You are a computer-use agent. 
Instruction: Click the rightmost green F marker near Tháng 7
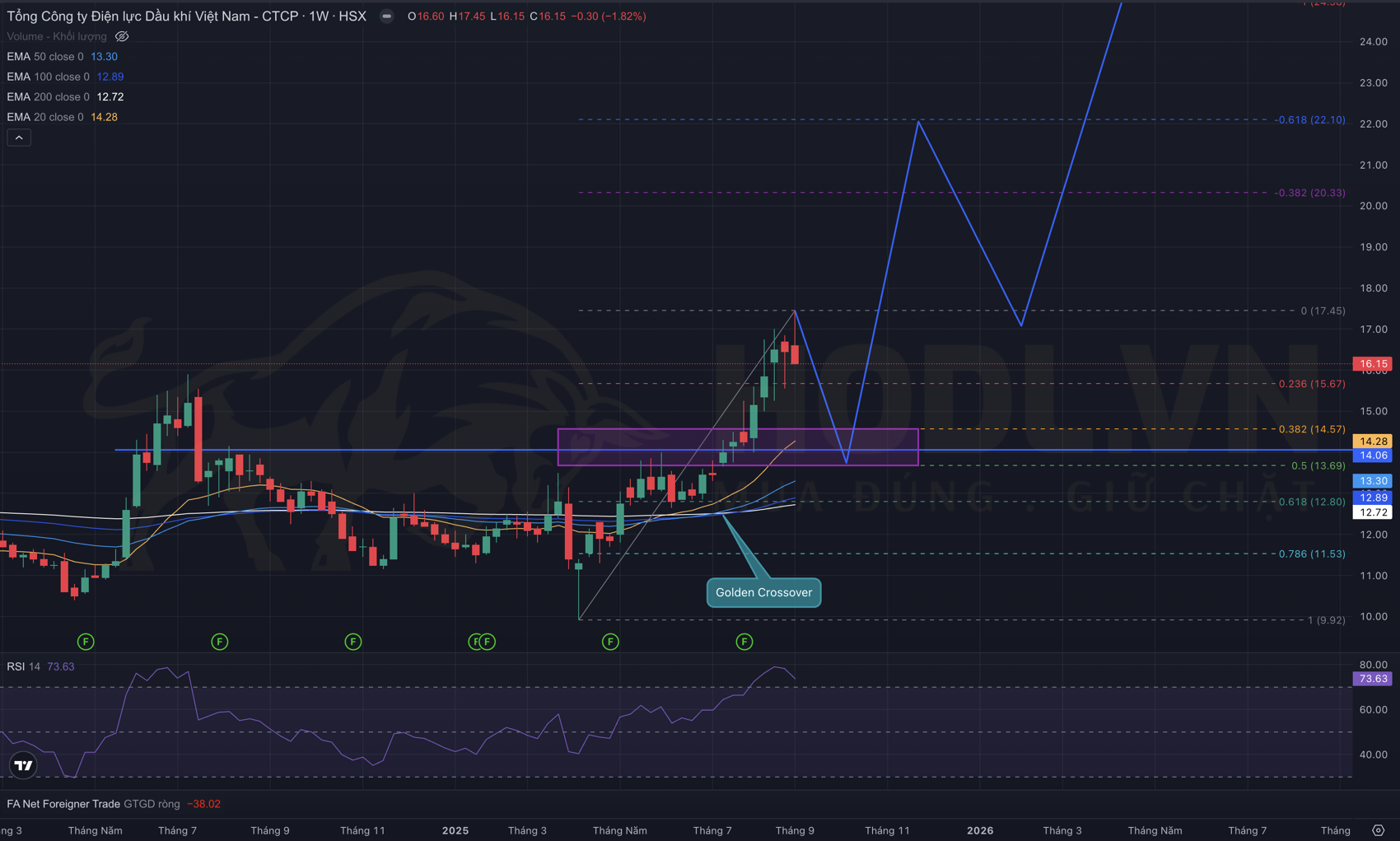pos(744,642)
